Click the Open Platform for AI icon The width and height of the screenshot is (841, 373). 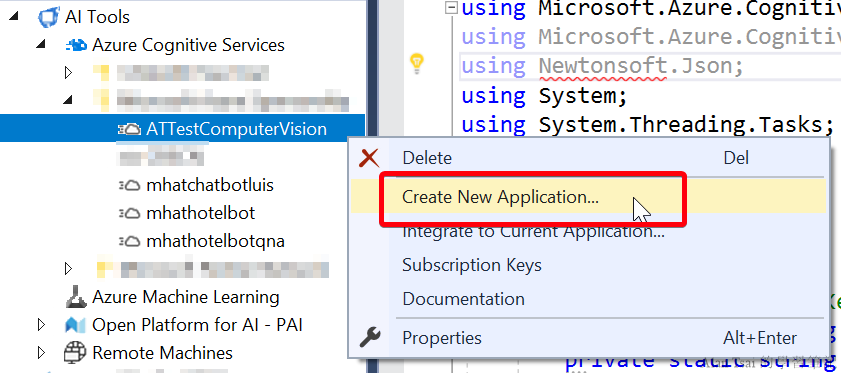(x=76, y=325)
